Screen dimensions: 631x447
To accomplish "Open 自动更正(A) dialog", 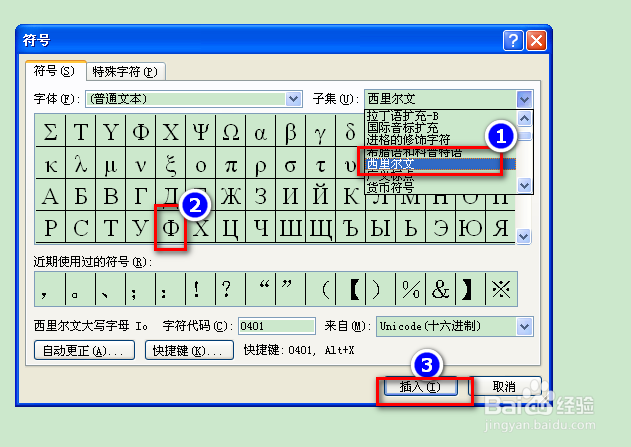I will click(84, 350).
